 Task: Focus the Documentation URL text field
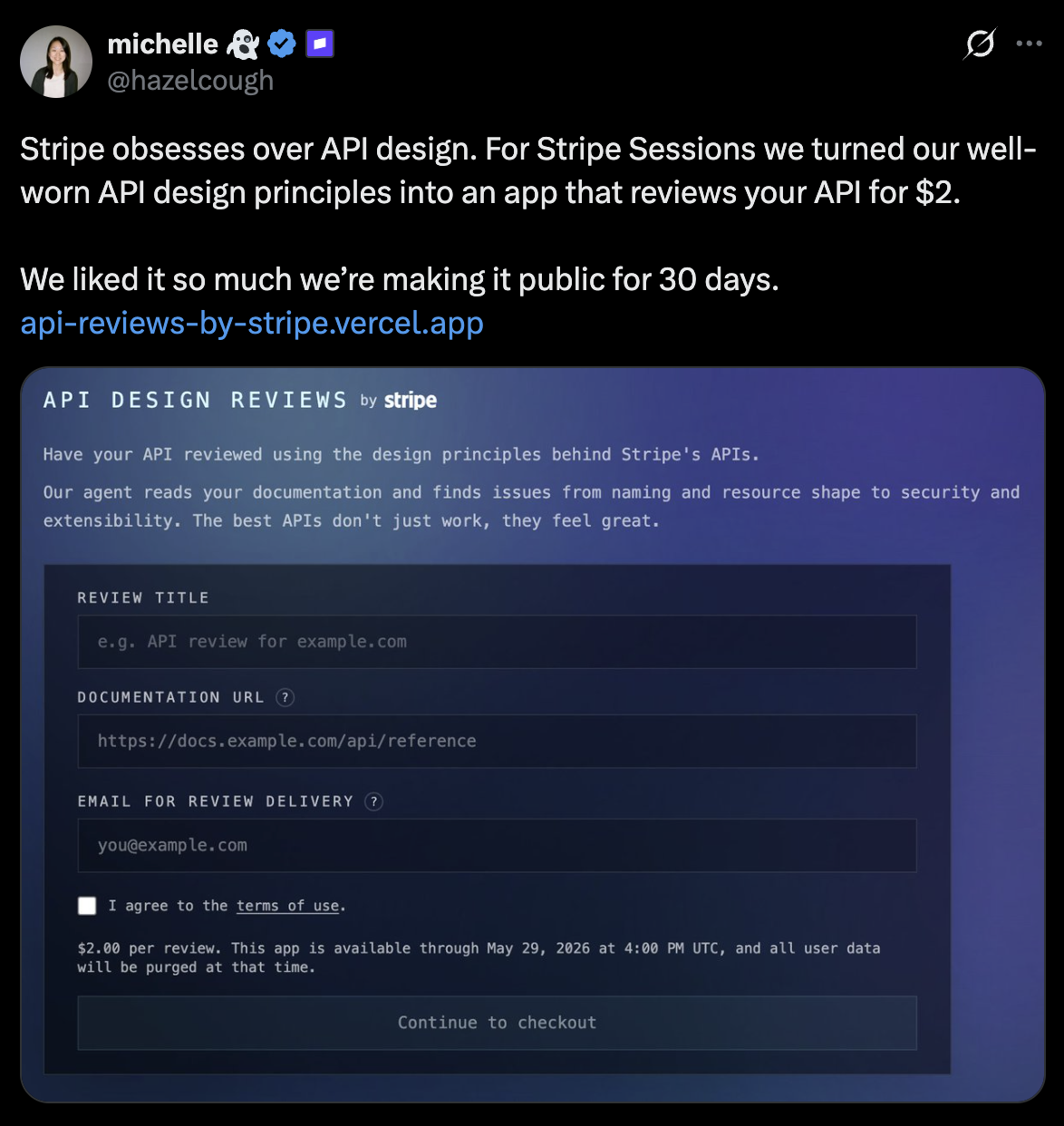(497, 741)
